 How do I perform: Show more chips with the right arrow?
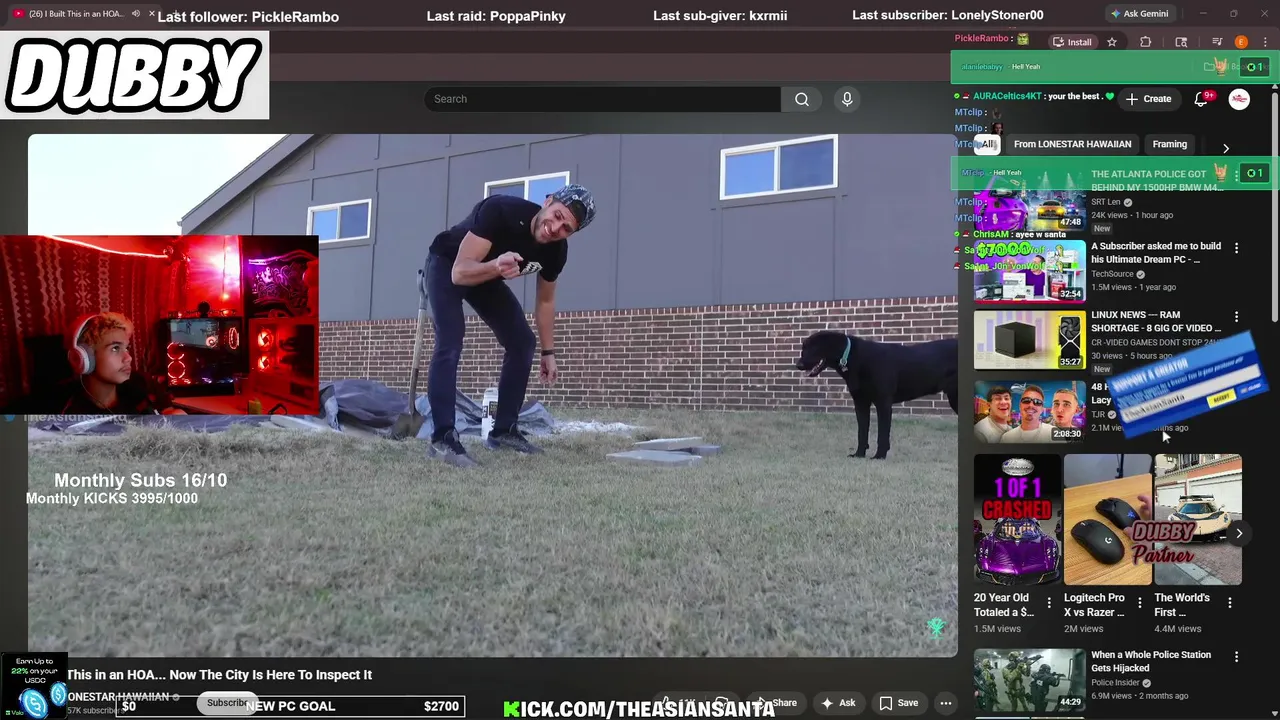[x=1226, y=148]
